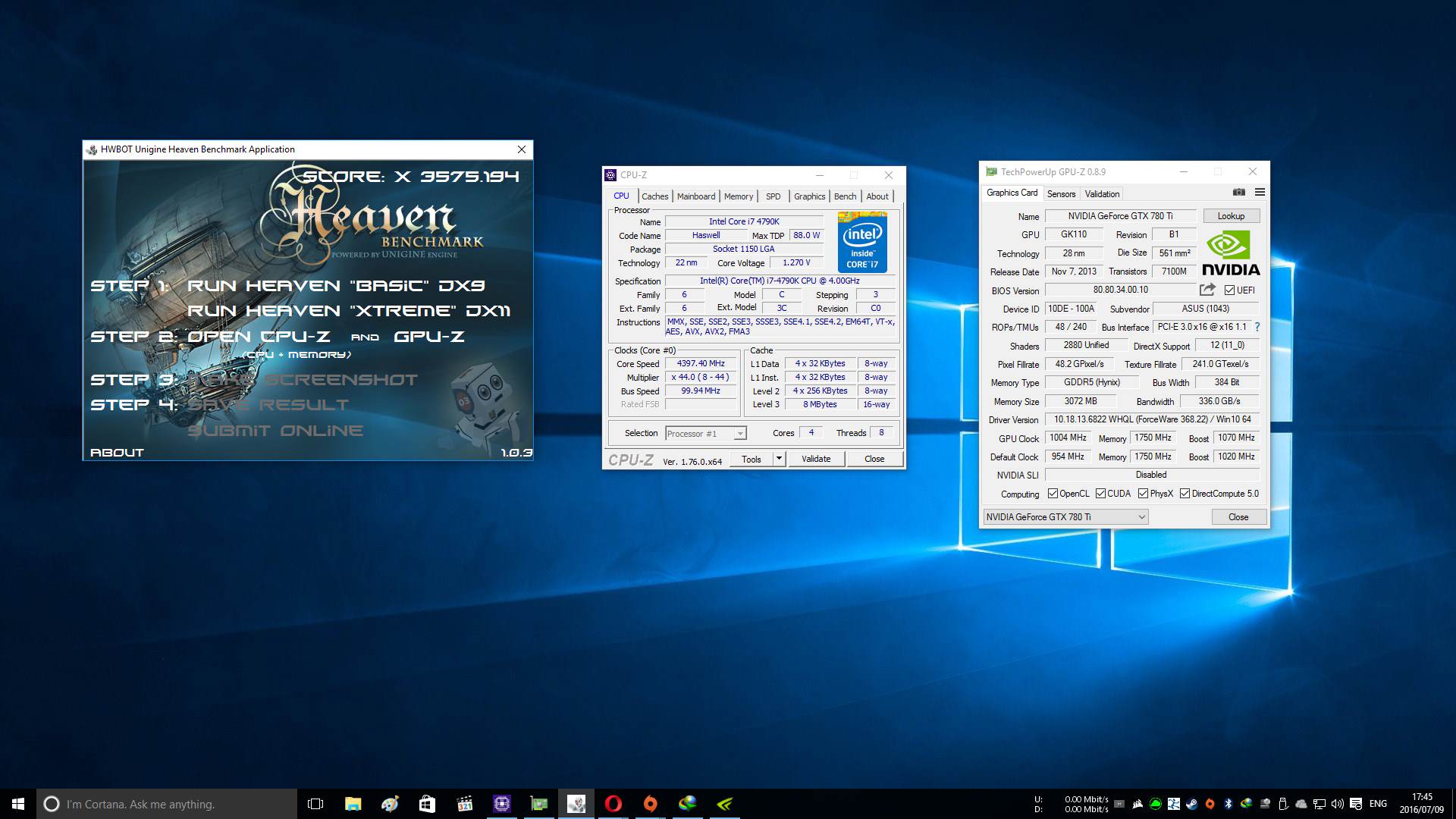Click Take Screenshot in the Heaven window

tap(303, 380)
